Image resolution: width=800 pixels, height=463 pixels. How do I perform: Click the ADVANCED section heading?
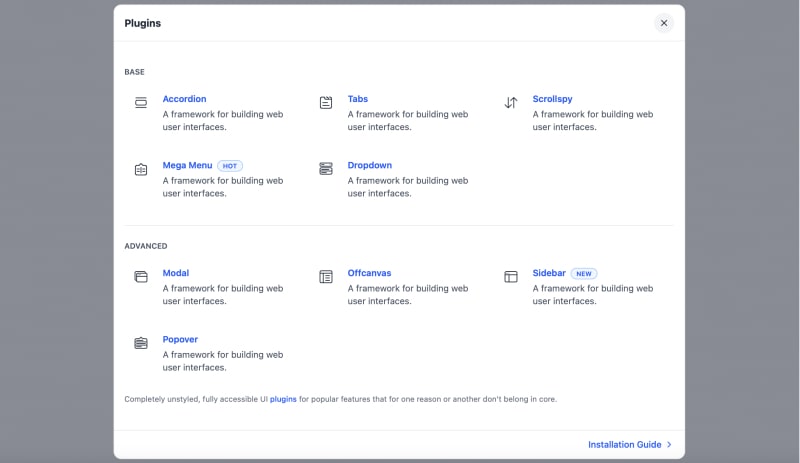[145, 246]
